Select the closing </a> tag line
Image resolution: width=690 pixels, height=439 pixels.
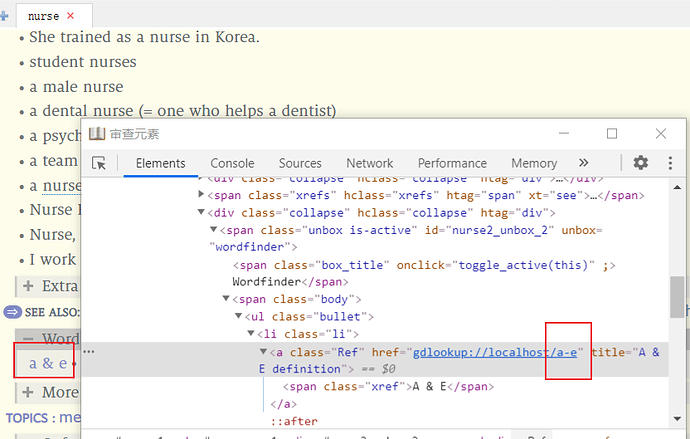(x=283, y=404)
